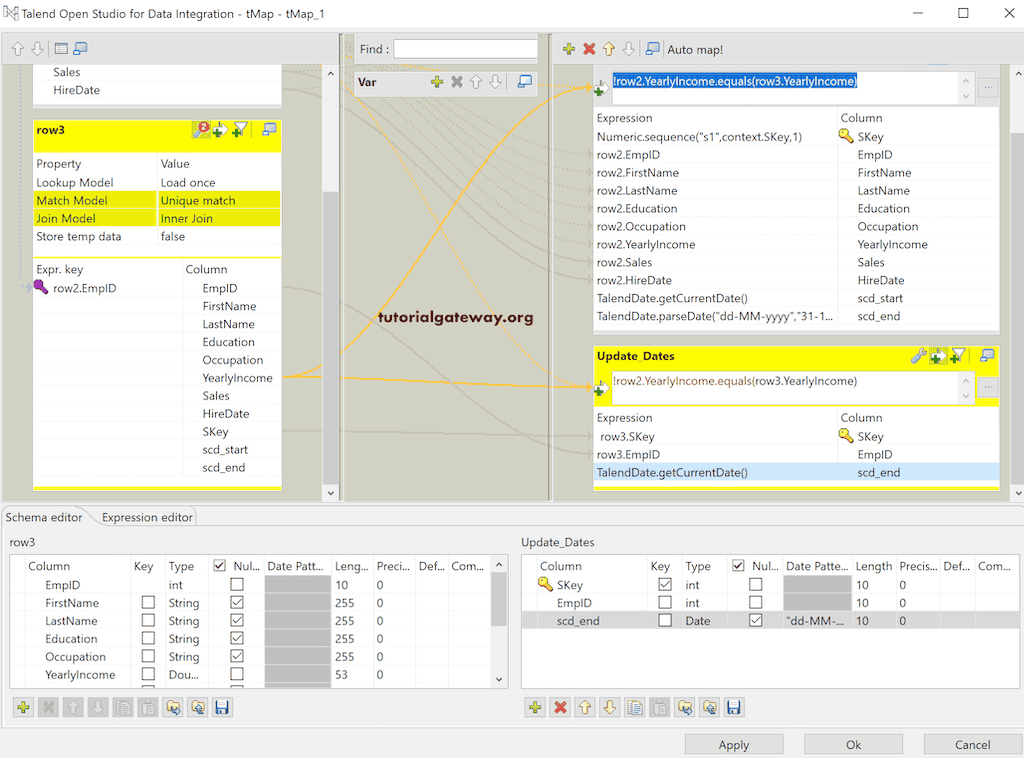
Task: Add a new column to Update_Dates schema
Action: point(535,707)
